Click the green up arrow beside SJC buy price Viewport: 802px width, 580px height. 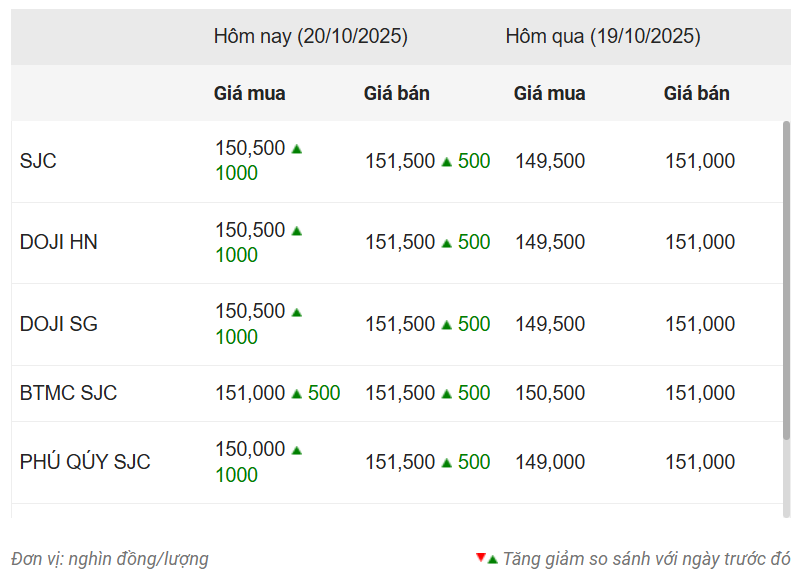[x=297, y=149]
